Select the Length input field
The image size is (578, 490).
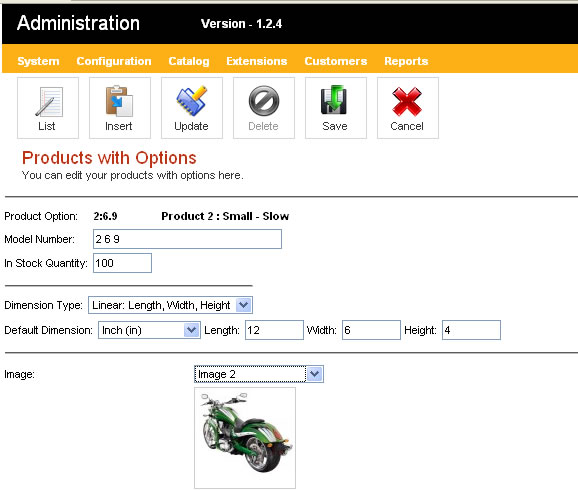(274, 330)
